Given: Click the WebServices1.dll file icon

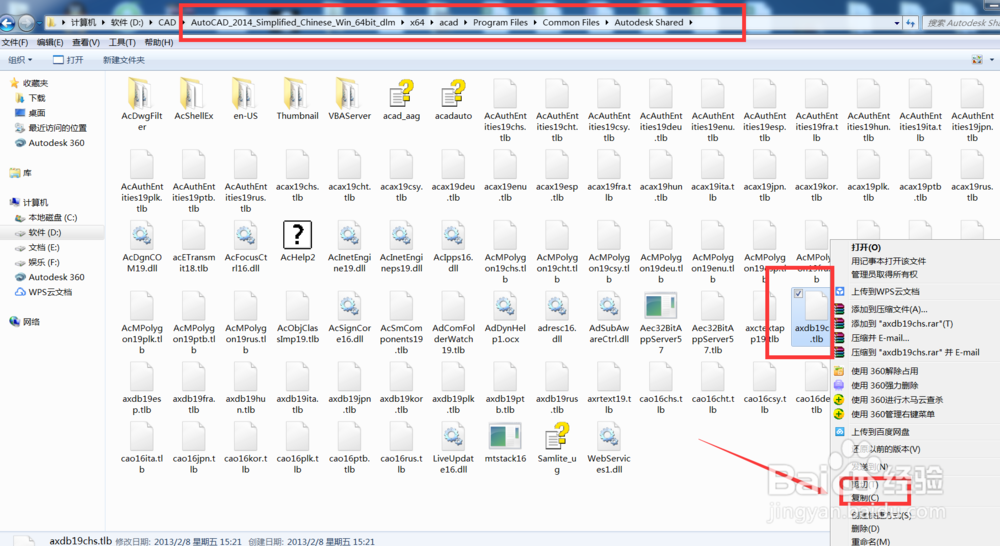Looking at the screenshot, I should (x=608, y=437).
